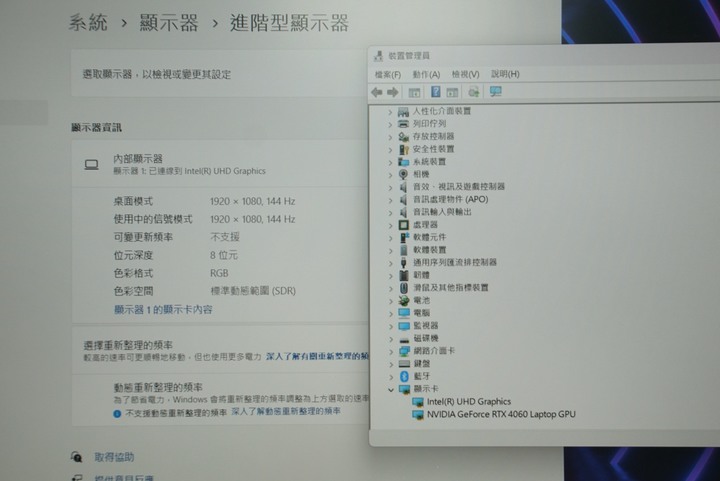Open the 檢視(V) menu in Device Manager
The height and width of the screenshot is (481, 720).
pos(465,74)
